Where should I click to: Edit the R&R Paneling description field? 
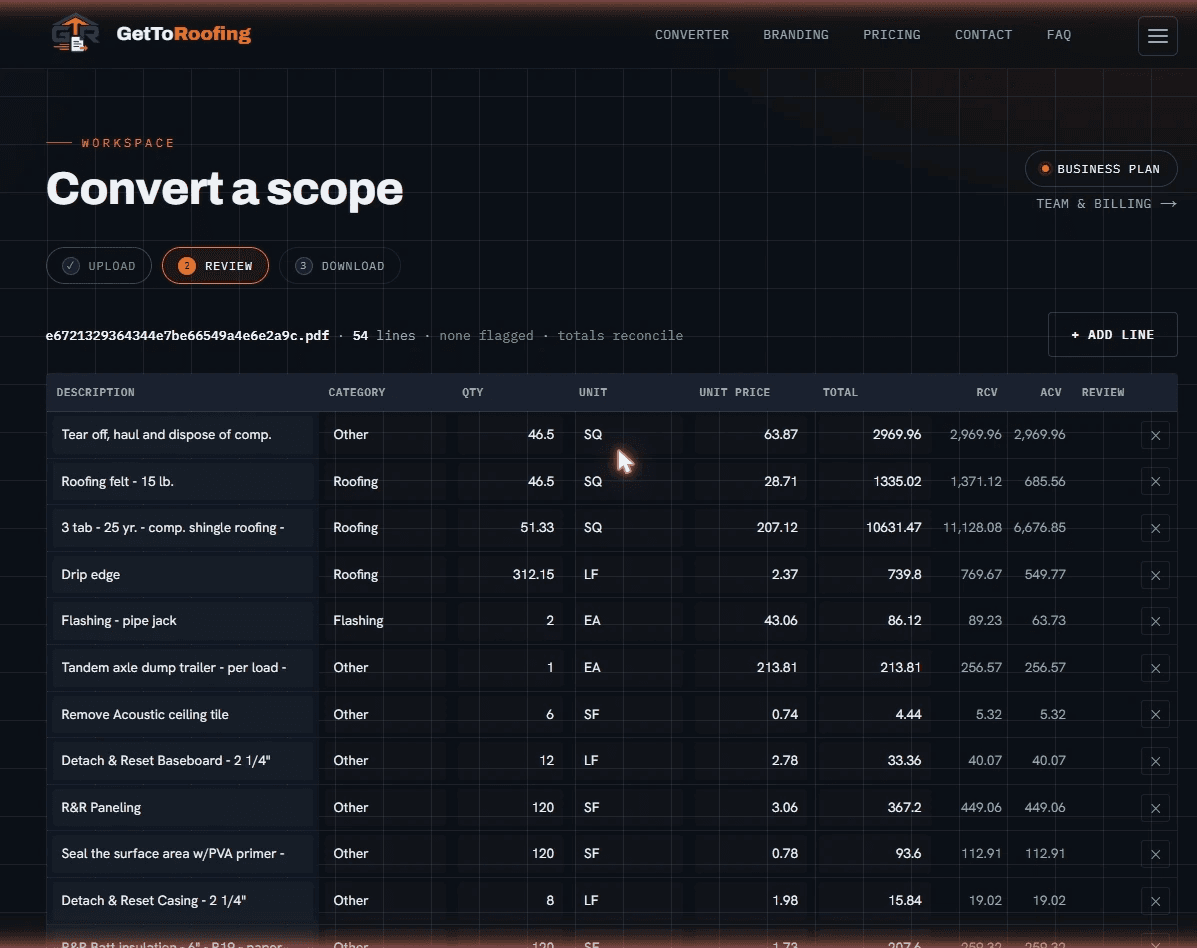coord(183,807)
